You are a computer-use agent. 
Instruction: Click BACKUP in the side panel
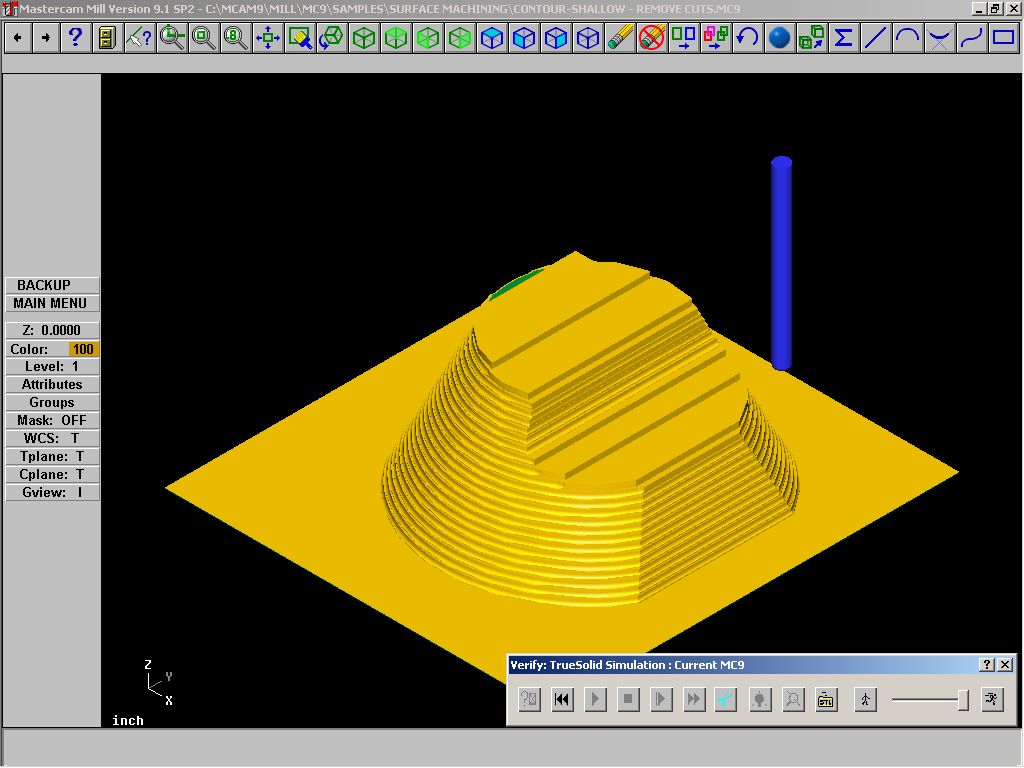(x=52, y=285)
